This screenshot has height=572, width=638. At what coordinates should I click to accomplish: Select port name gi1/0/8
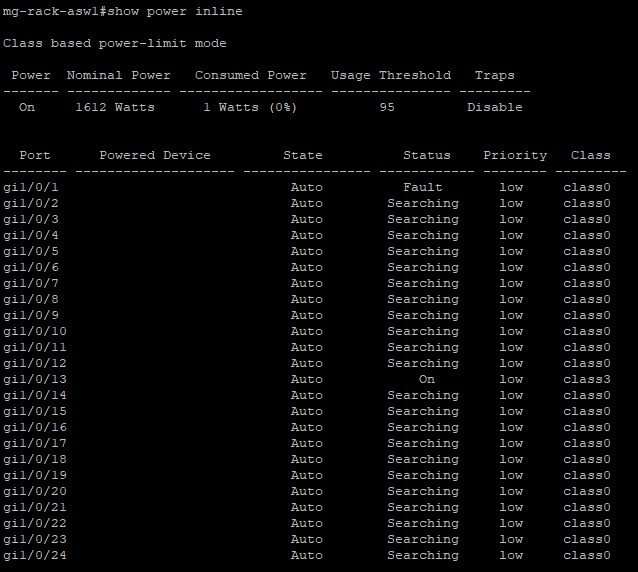coord(31,299)
